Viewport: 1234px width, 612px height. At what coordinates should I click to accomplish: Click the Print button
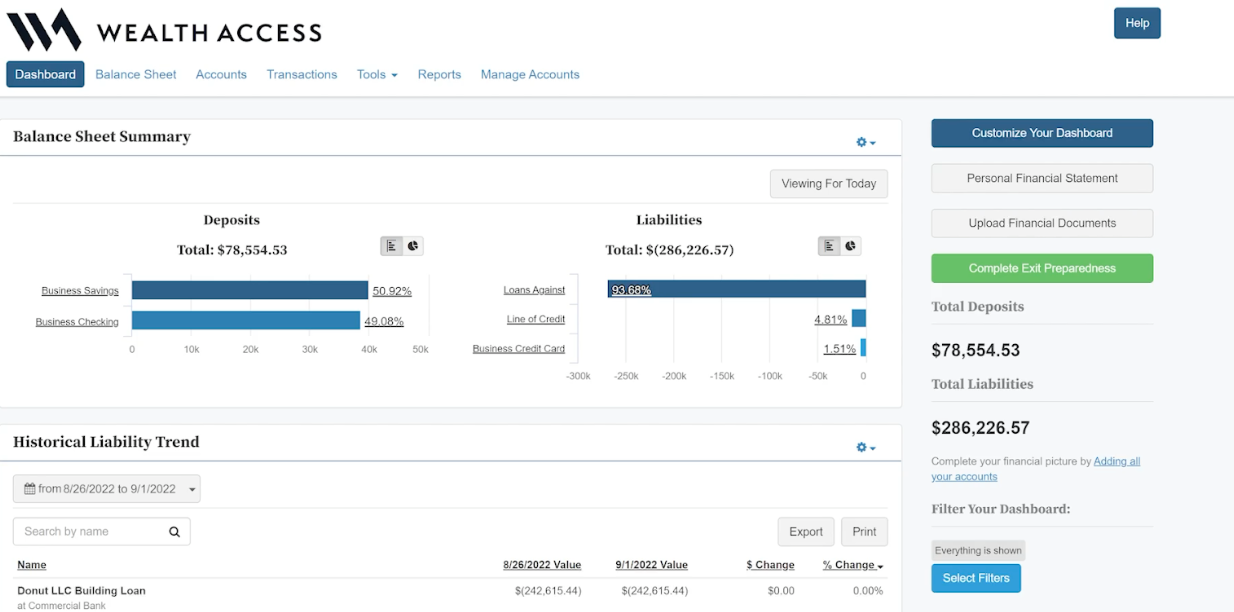click(865, 532)
